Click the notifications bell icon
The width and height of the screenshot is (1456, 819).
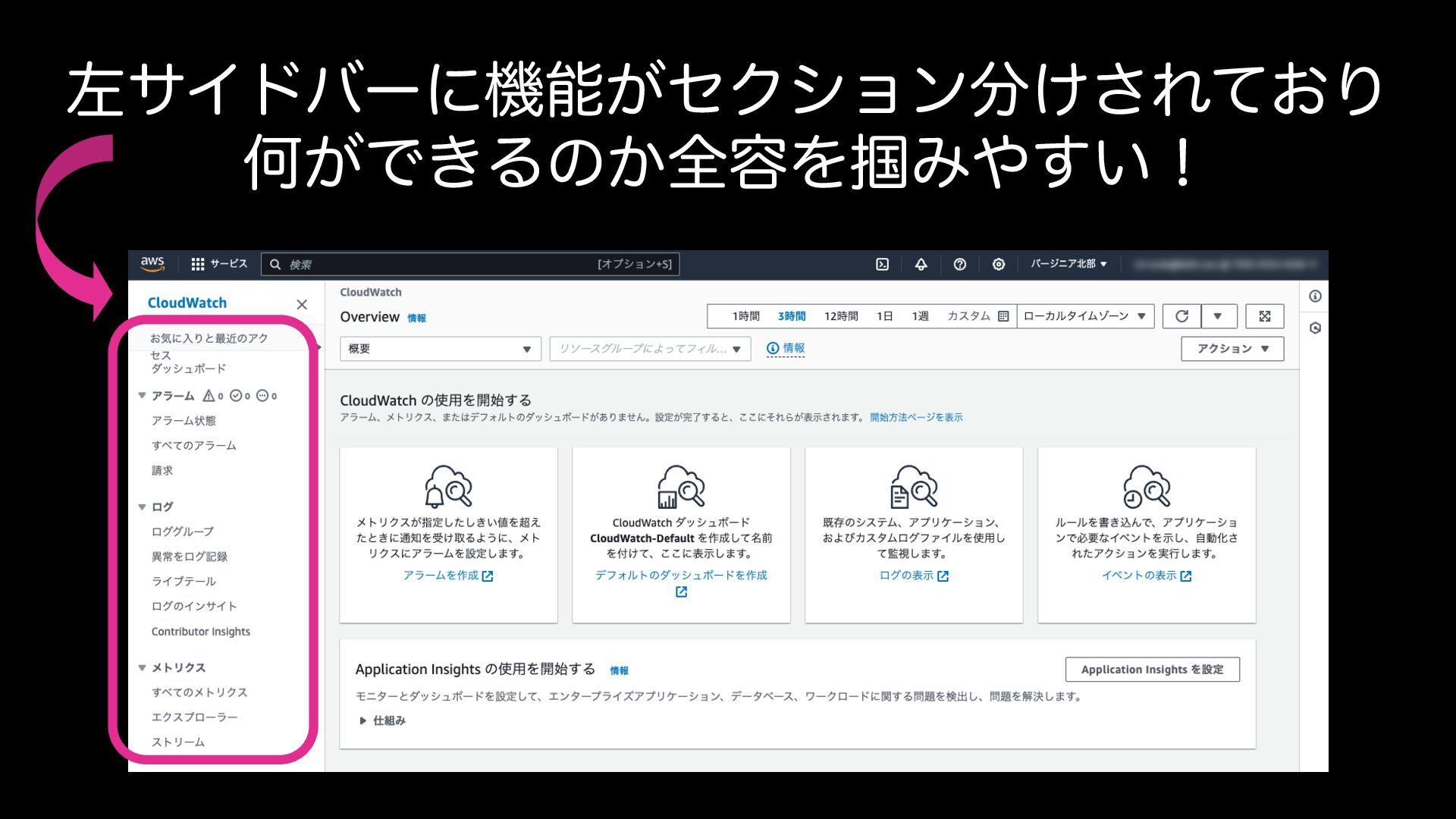click(921, 264)
